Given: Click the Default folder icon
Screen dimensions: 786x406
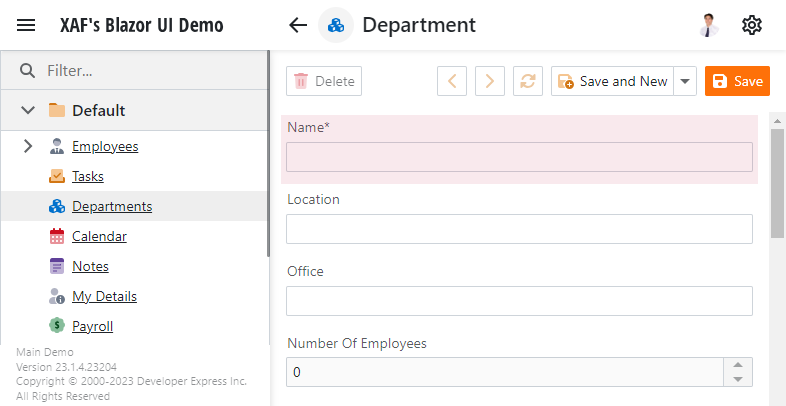Looking at the screenshot, I should [57, 110].
